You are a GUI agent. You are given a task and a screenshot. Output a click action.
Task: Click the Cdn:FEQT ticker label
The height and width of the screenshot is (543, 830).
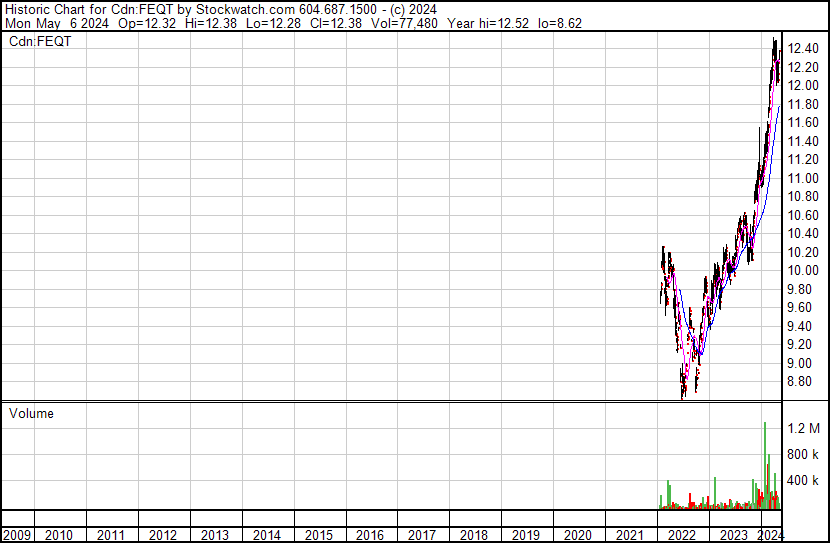[x=37, y=41]
